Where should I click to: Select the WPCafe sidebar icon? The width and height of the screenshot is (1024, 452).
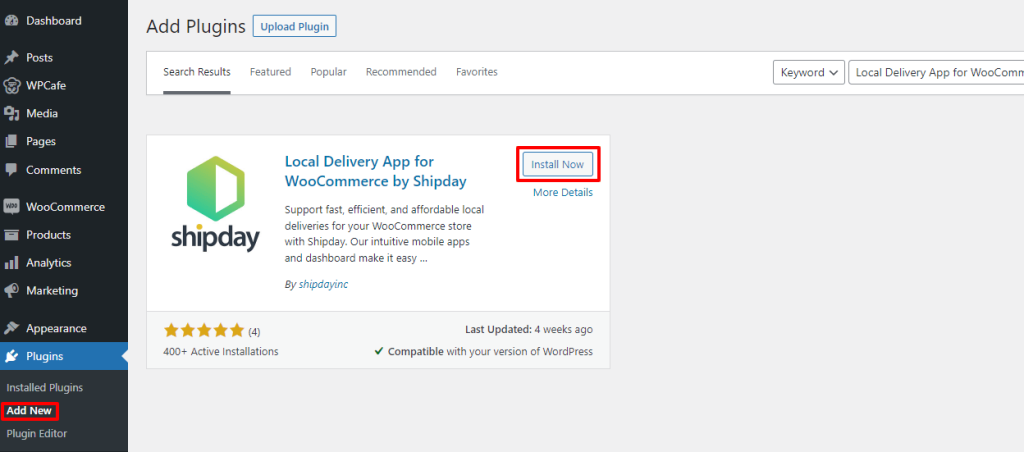[11, 86]
